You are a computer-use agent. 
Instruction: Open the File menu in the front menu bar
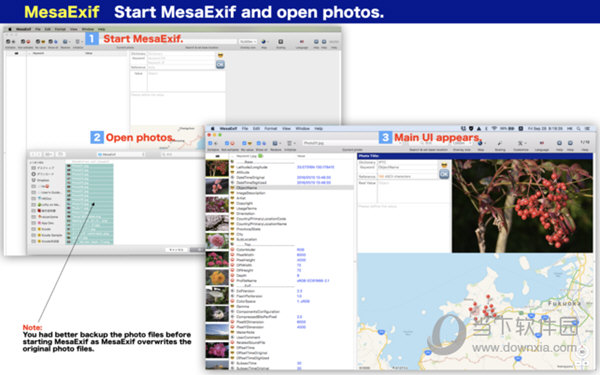[x=245, y=129]
